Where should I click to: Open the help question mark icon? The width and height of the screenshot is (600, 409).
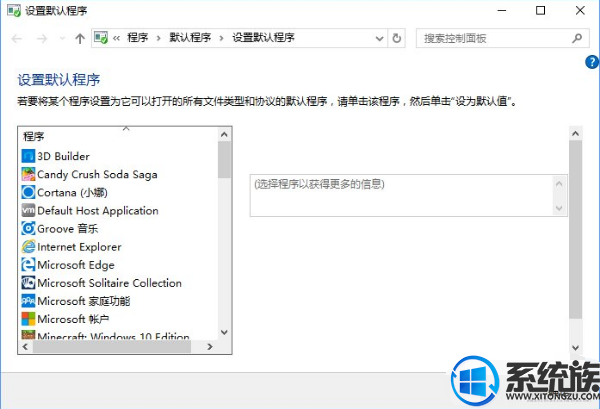[x=592, y=62]
